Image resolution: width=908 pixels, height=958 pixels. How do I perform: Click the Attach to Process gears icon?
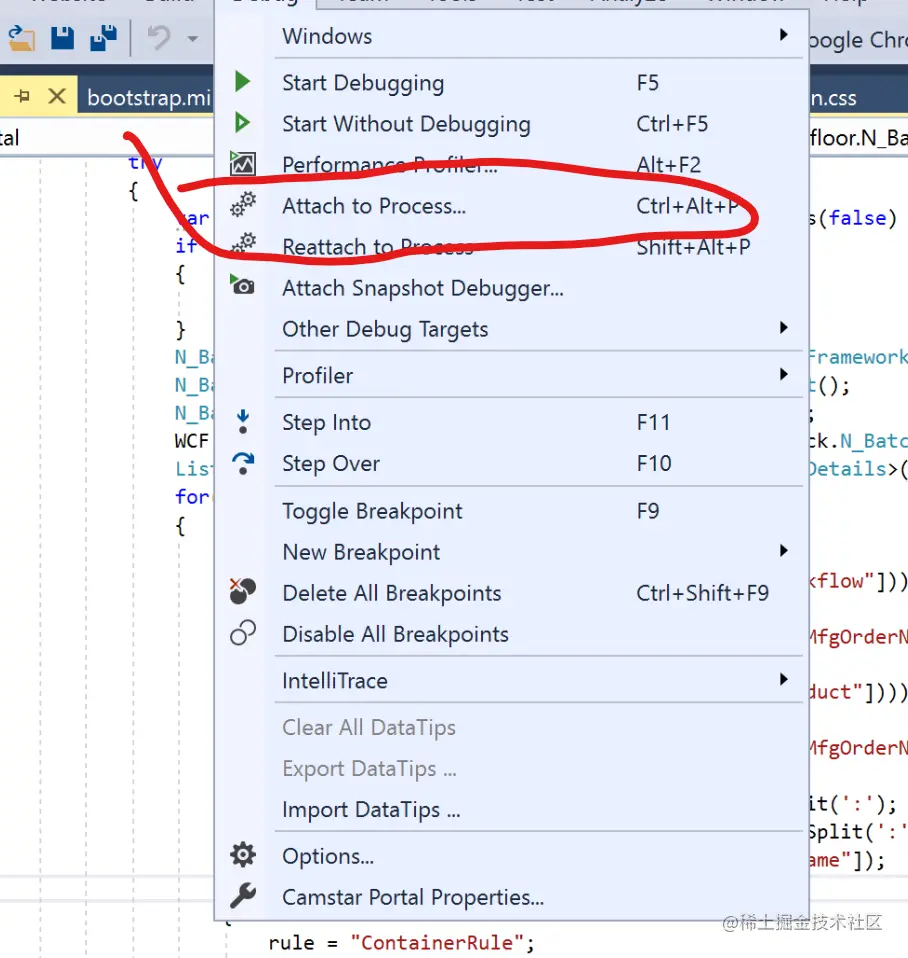243,205
